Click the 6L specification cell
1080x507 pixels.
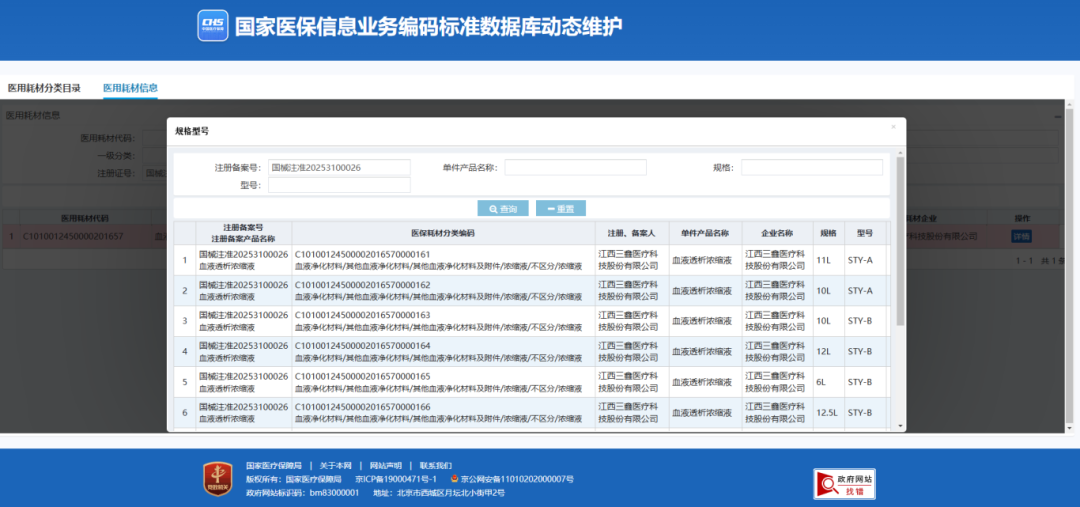click(x=829, y=382)
